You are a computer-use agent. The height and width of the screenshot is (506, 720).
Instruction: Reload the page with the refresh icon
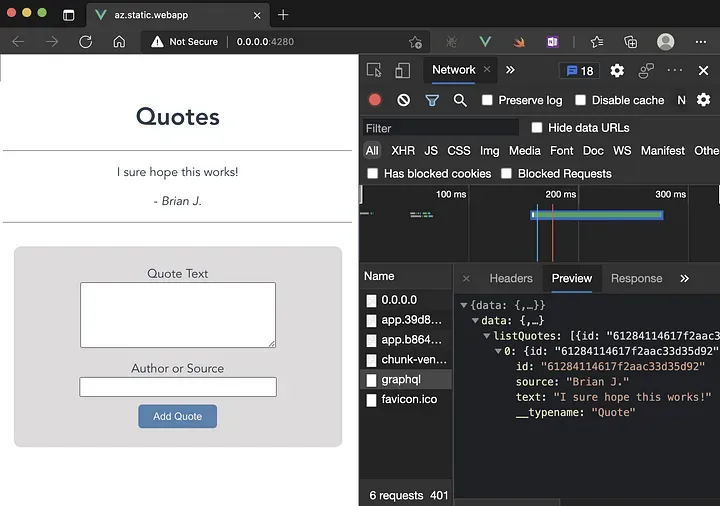point(85,42)
